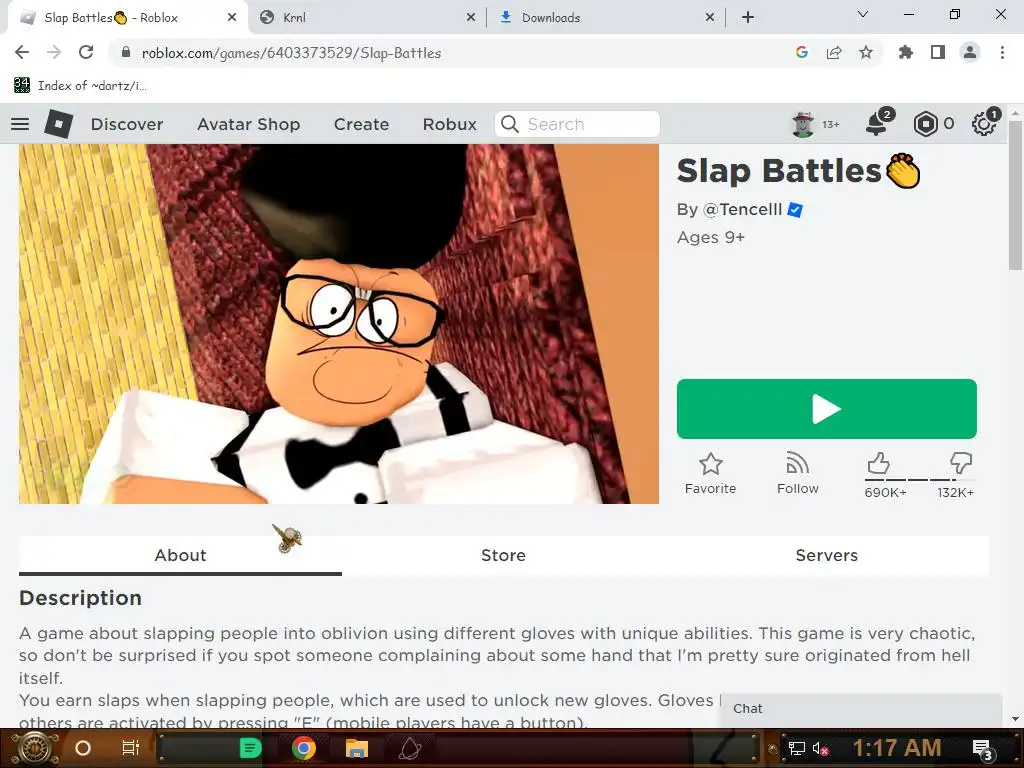Open the Avatar Shop menu link
The width and height of the screenshot is (1024, 768).
point(249,124)
